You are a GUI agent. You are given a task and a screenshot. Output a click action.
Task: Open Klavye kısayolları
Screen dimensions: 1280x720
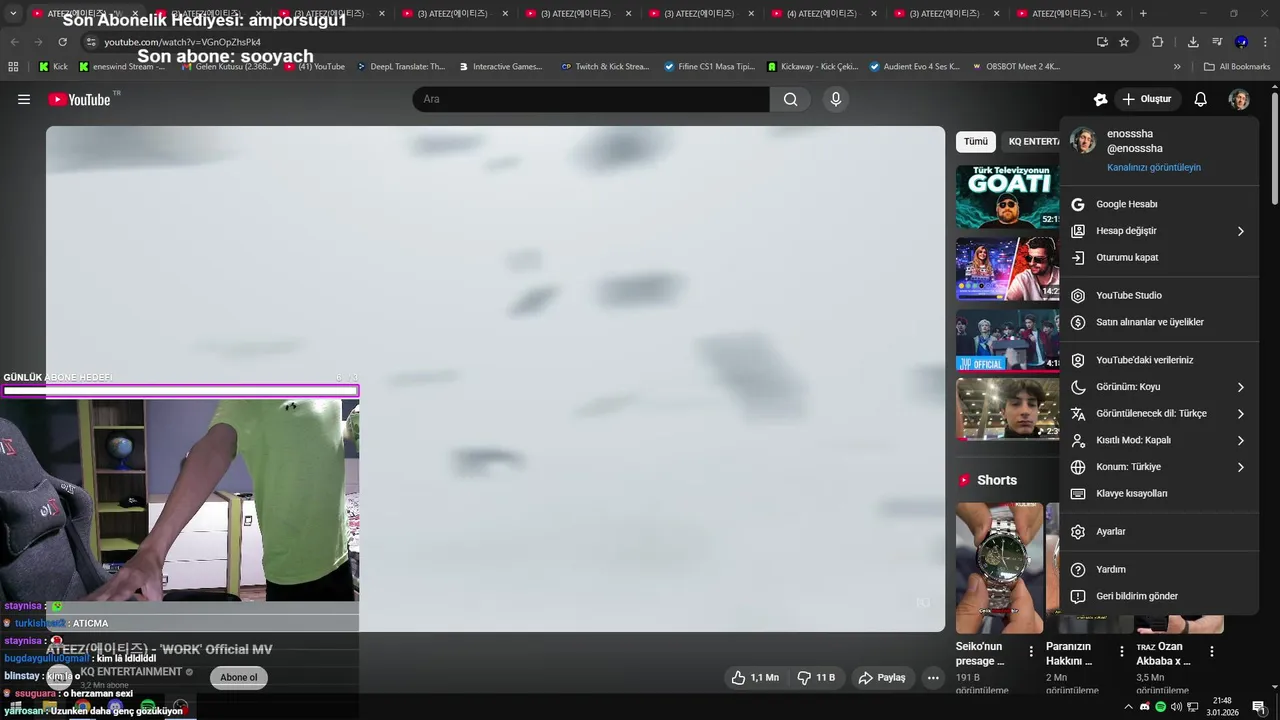pos(1160,494)
